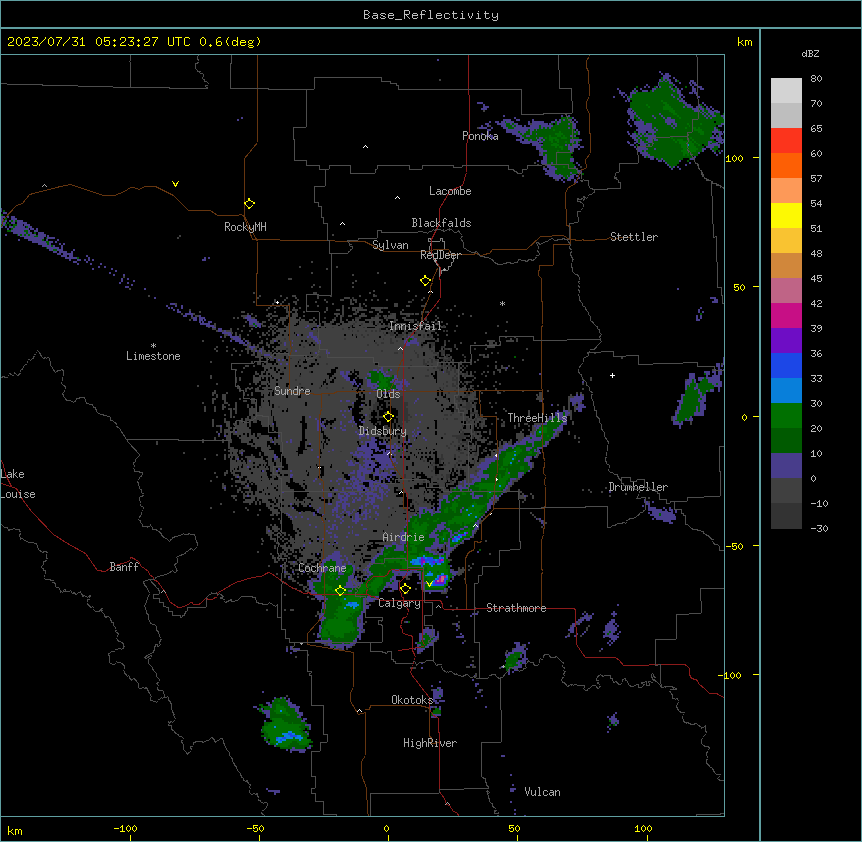Click the Base_Reflectivity title text

point(431,15)
